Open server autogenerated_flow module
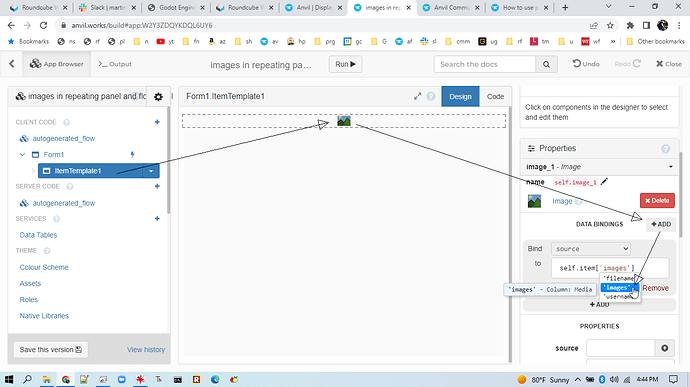Screen dimensions: 690x387 [63, 203]
